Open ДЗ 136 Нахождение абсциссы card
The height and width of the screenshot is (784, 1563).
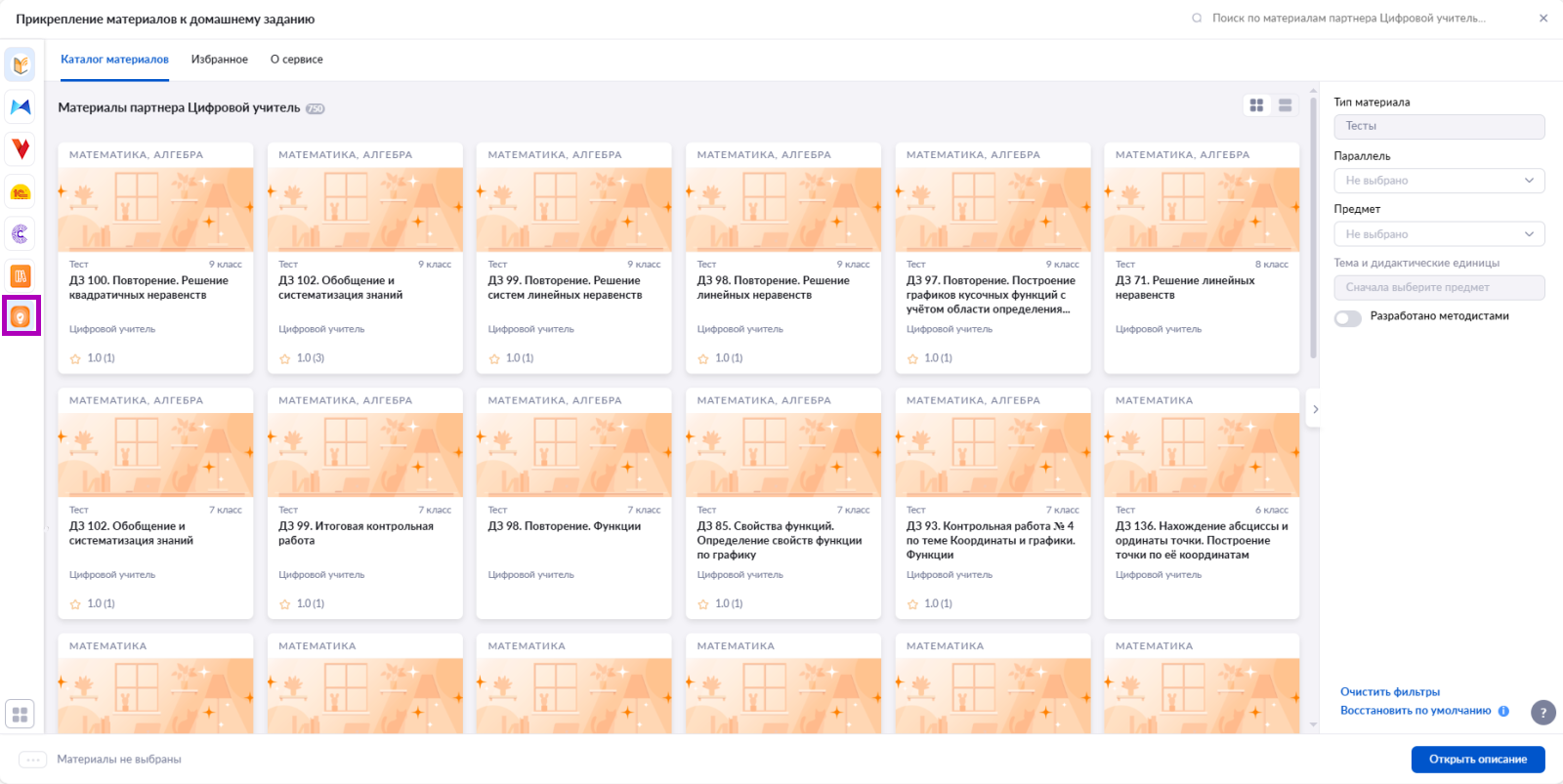pos(1202,504)
